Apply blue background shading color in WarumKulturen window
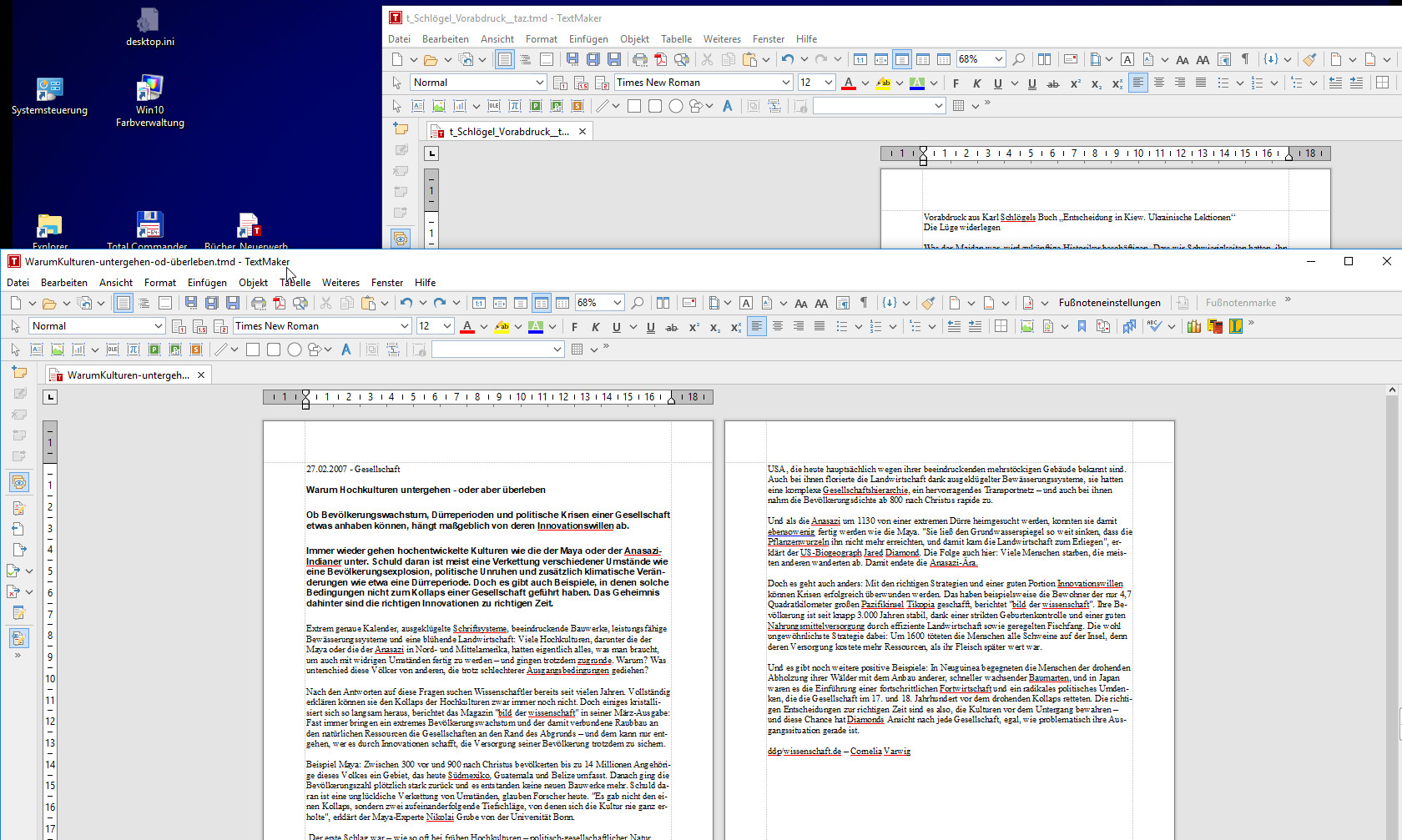1402x840 pixels. [536, 326]
